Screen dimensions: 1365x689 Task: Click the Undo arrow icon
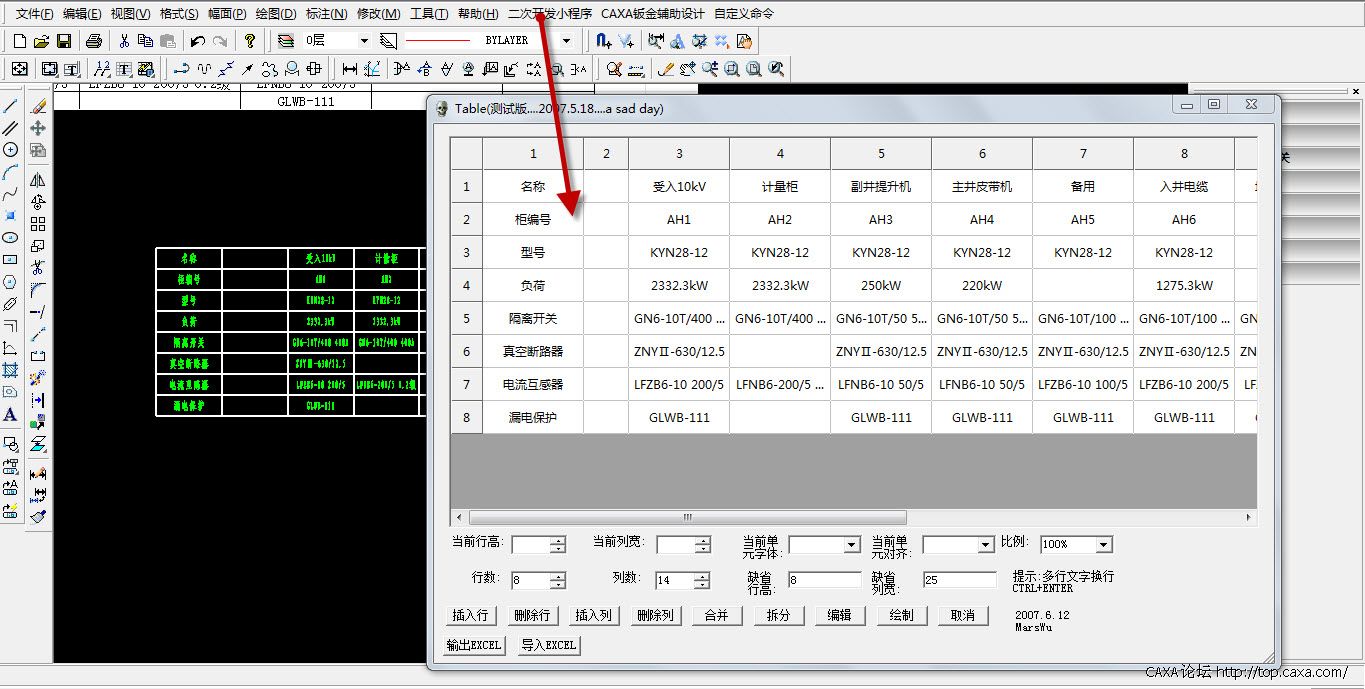point(197,41)
